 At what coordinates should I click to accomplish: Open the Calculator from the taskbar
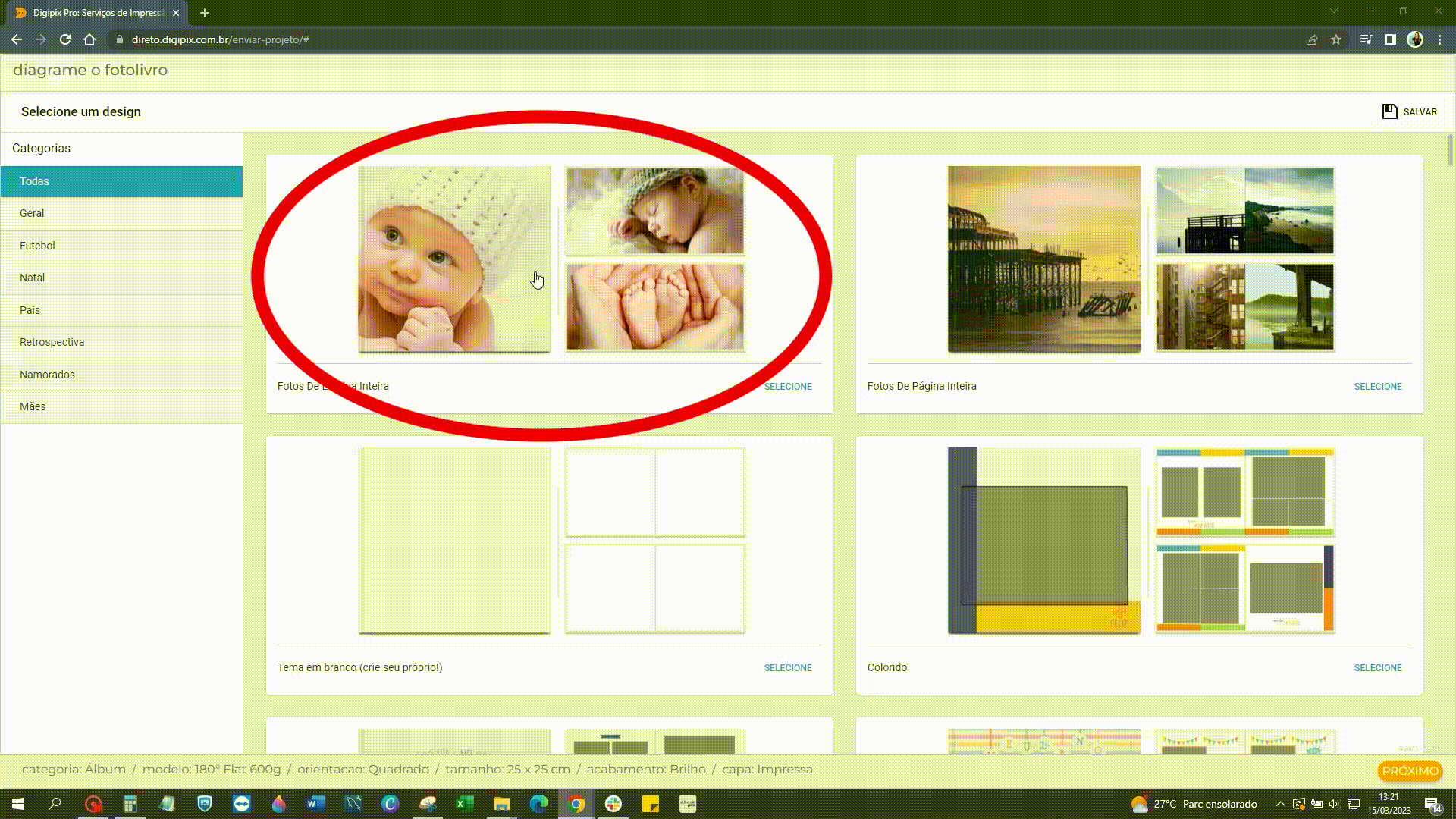pyautogui.click(x=130, y=804)
